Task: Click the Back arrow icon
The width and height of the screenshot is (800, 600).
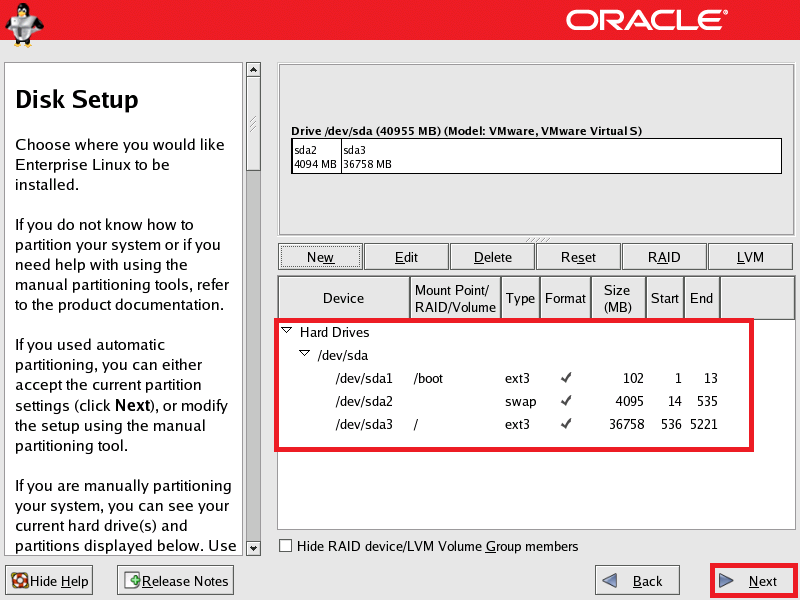Action: click(x=610, y=581)
